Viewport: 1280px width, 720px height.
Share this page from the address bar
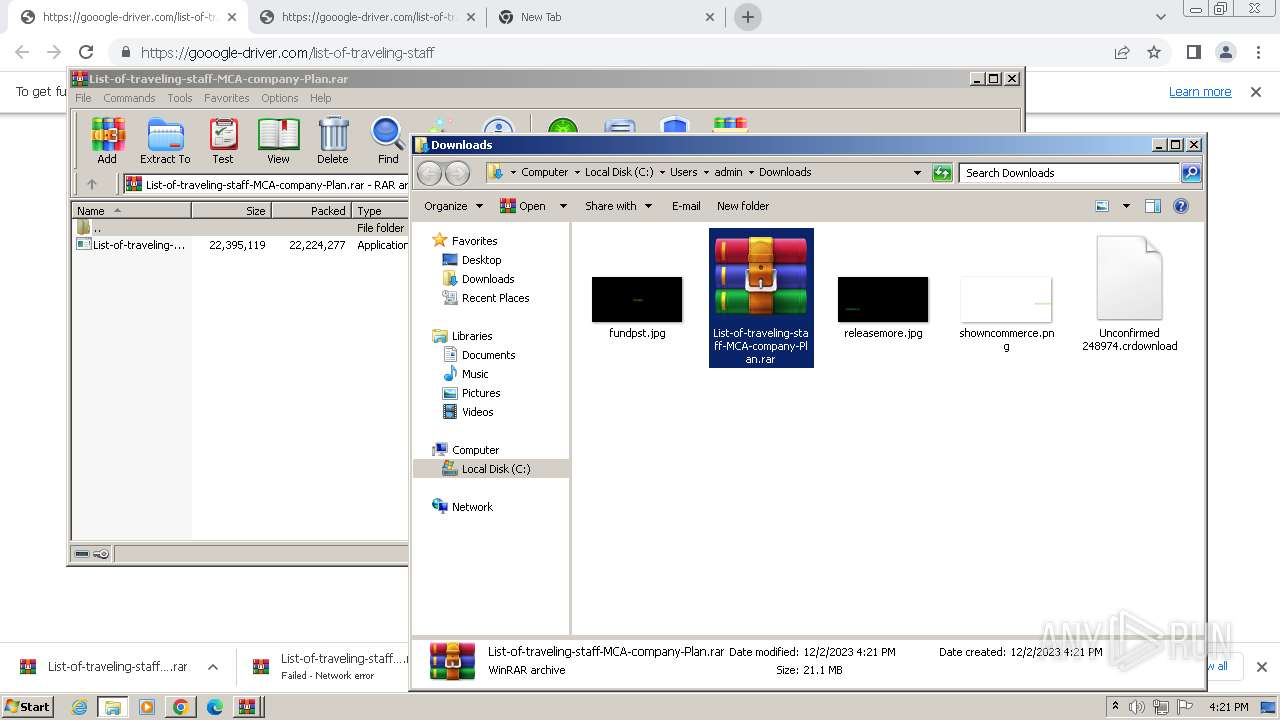[x=1122, y=52]
